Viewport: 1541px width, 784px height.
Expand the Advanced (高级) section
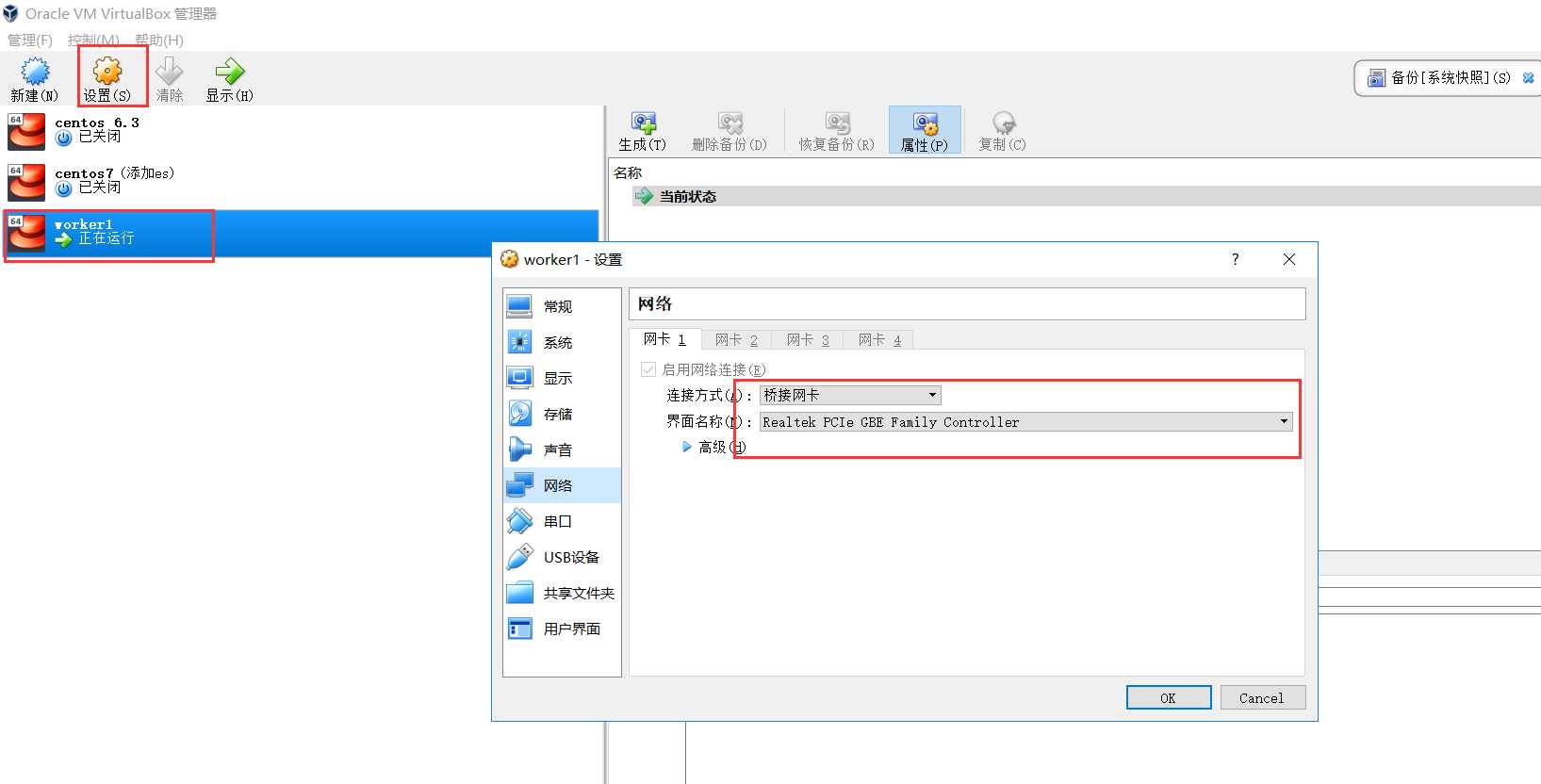click(x=687, y=447)
